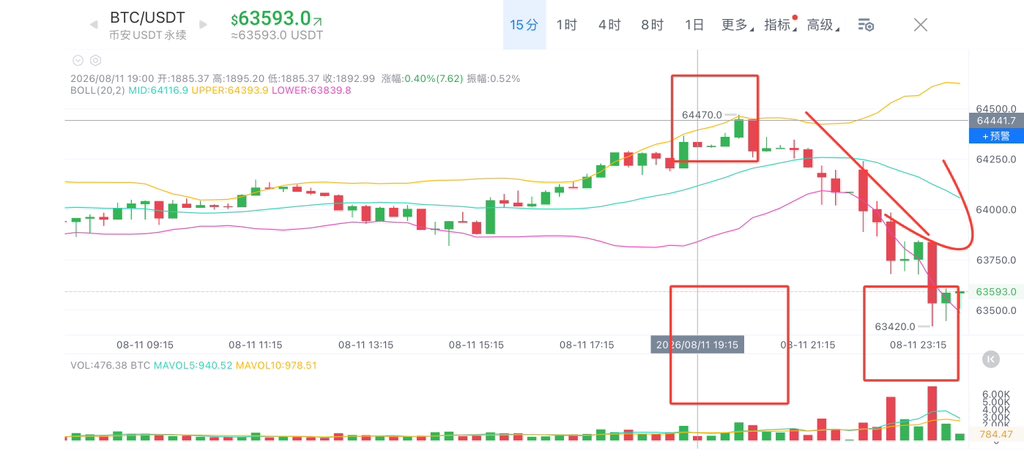Jump to the latest candle with the K arrow button
The height and width of the screenshot is (472, 1024).
pos(991,358)
